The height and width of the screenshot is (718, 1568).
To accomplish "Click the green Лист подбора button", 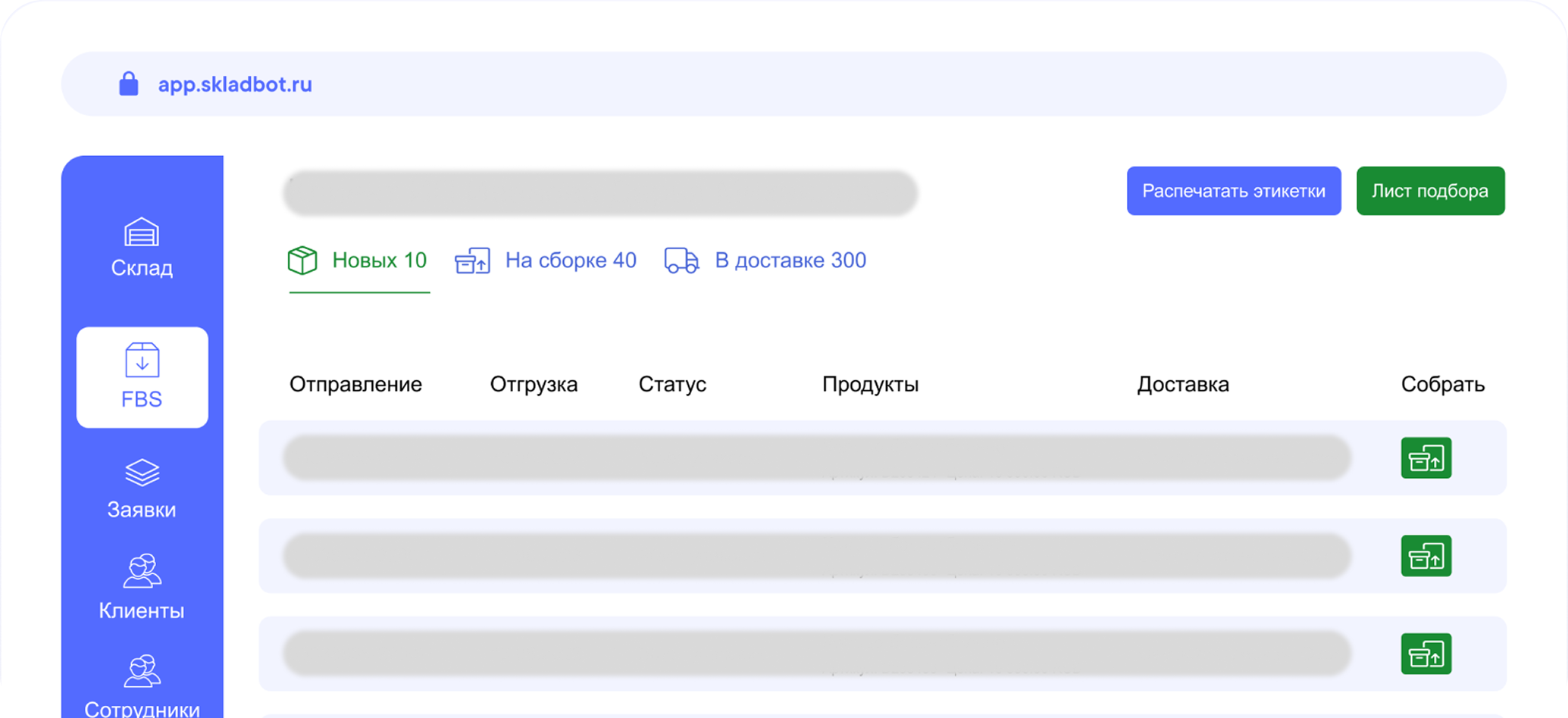I will point(1430,191).
